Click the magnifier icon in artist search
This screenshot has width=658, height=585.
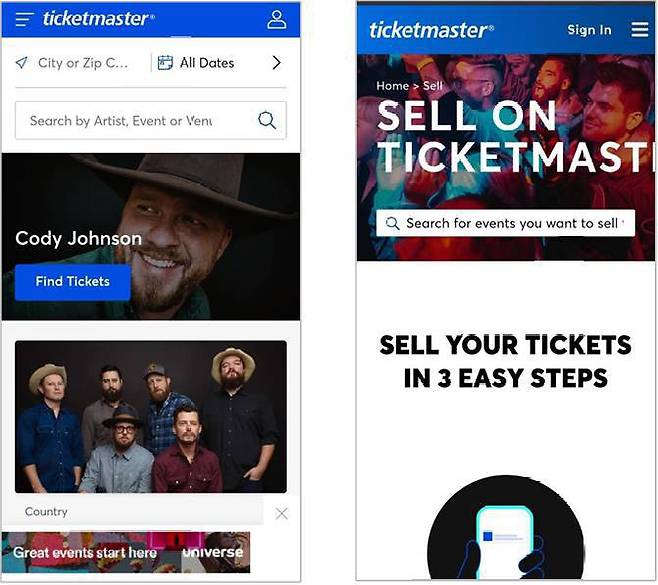coord(267,120)
